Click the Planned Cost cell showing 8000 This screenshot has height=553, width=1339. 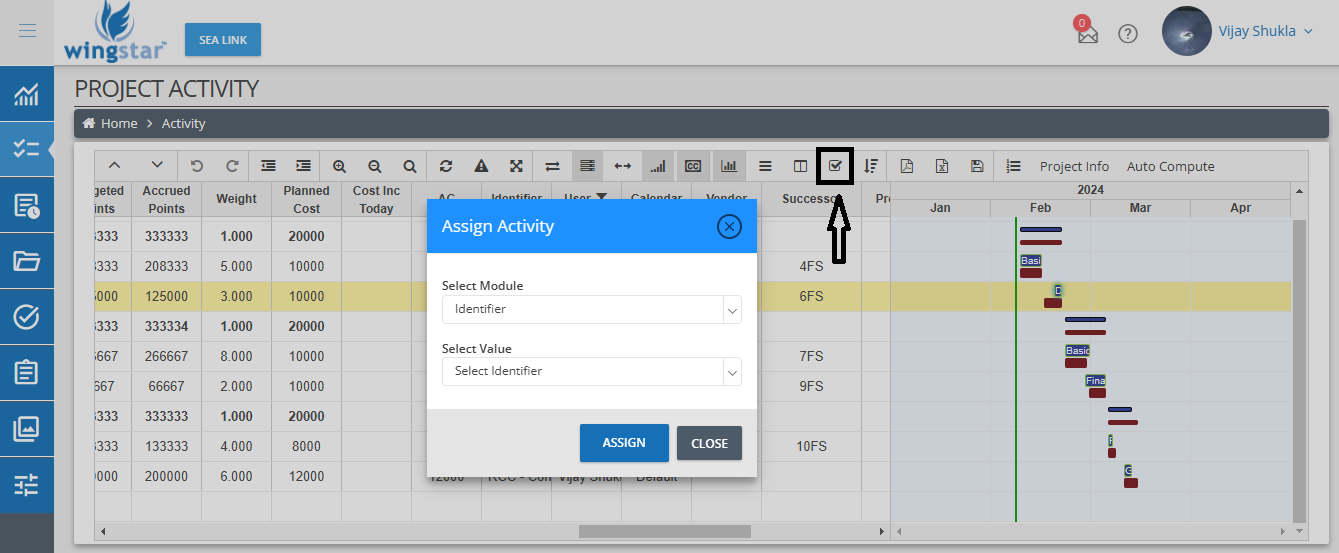(x=306, y=446)
